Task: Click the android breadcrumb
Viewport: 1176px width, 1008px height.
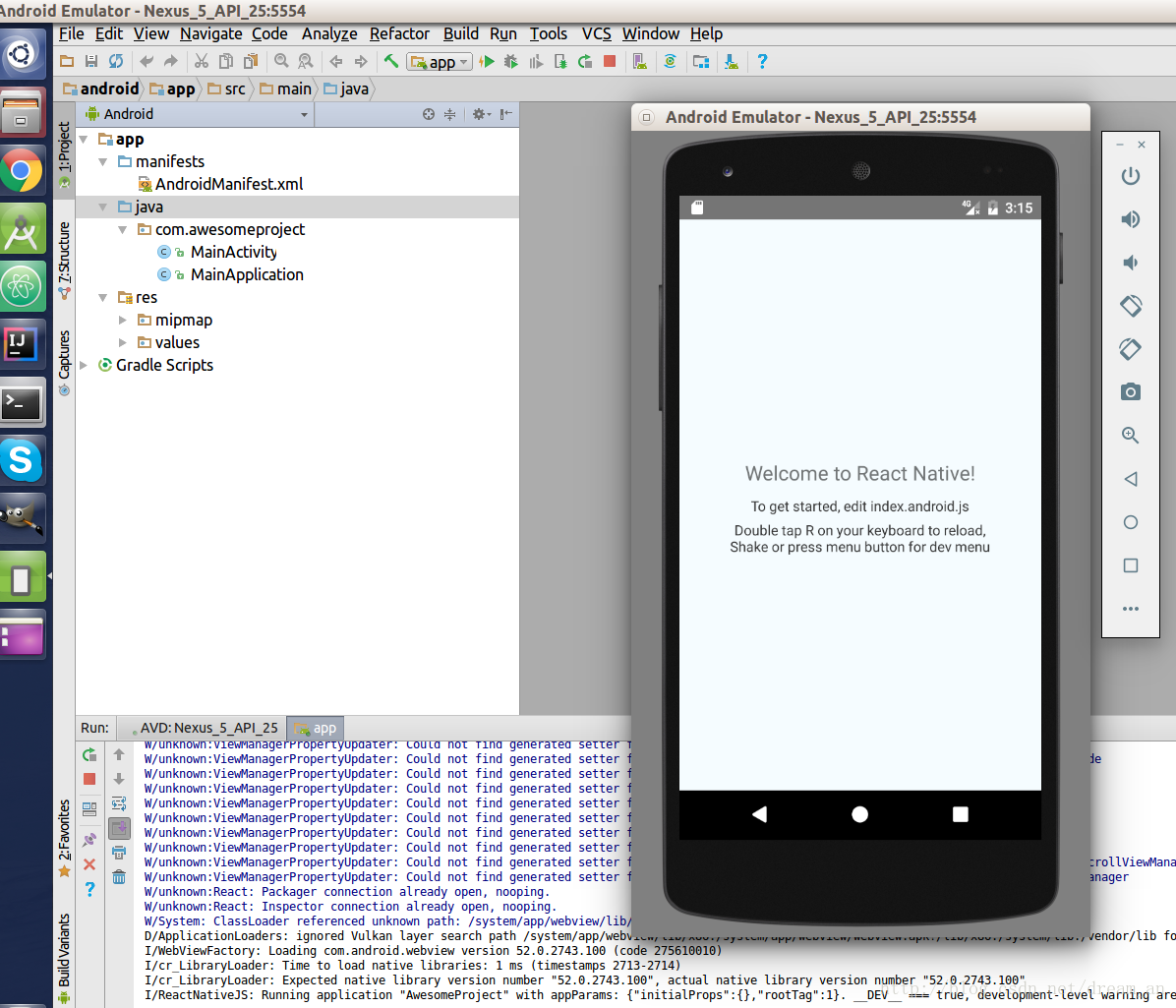Action: pos(101,89)
